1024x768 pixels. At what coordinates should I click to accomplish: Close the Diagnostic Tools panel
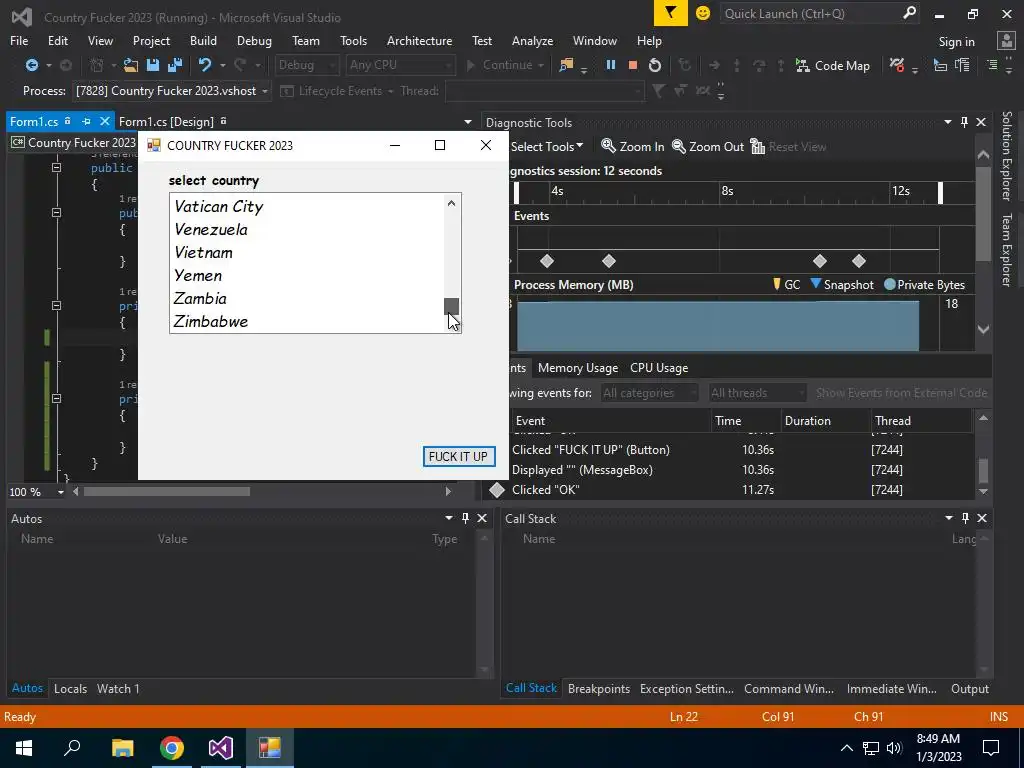(x=981, y=122)
